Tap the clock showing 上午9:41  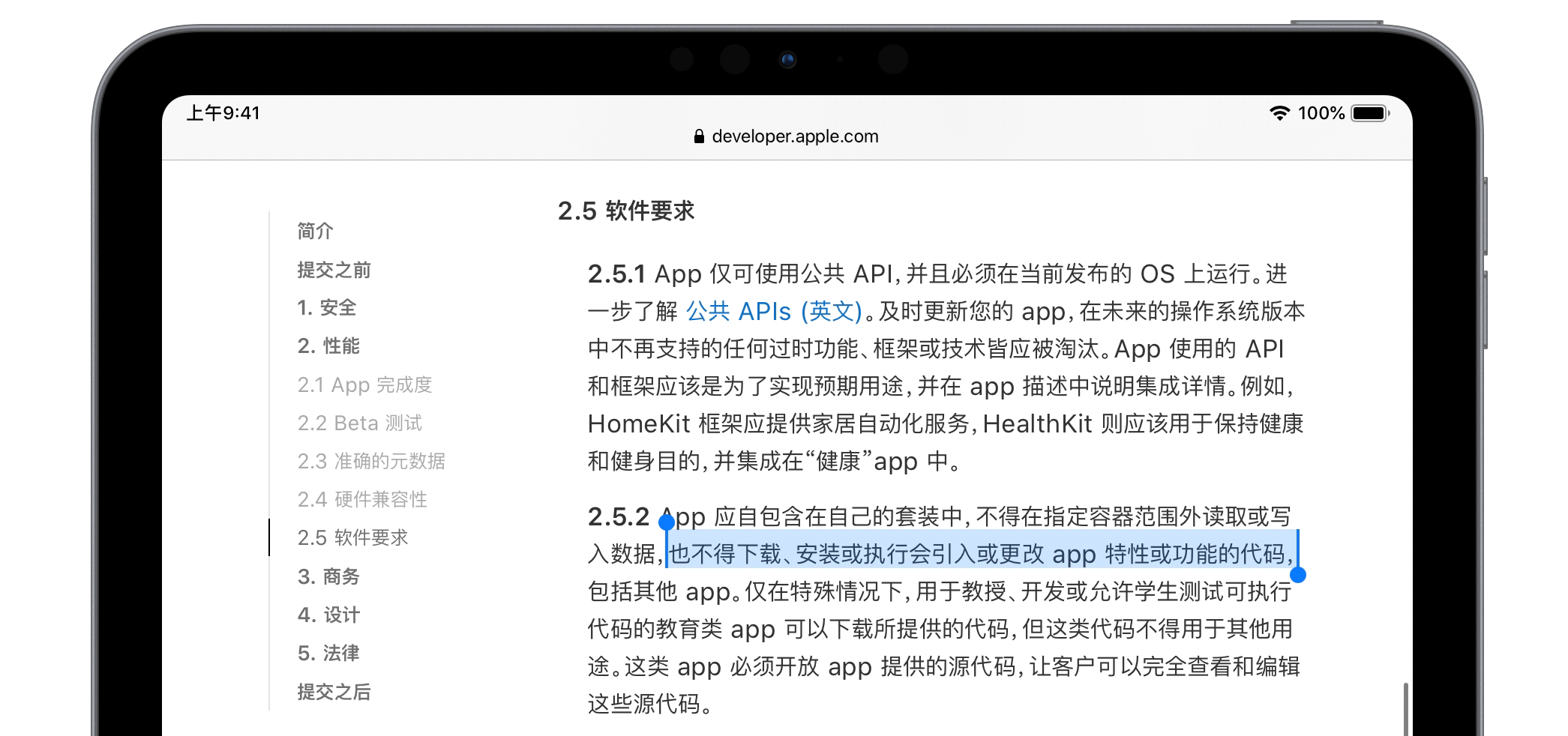223,113
